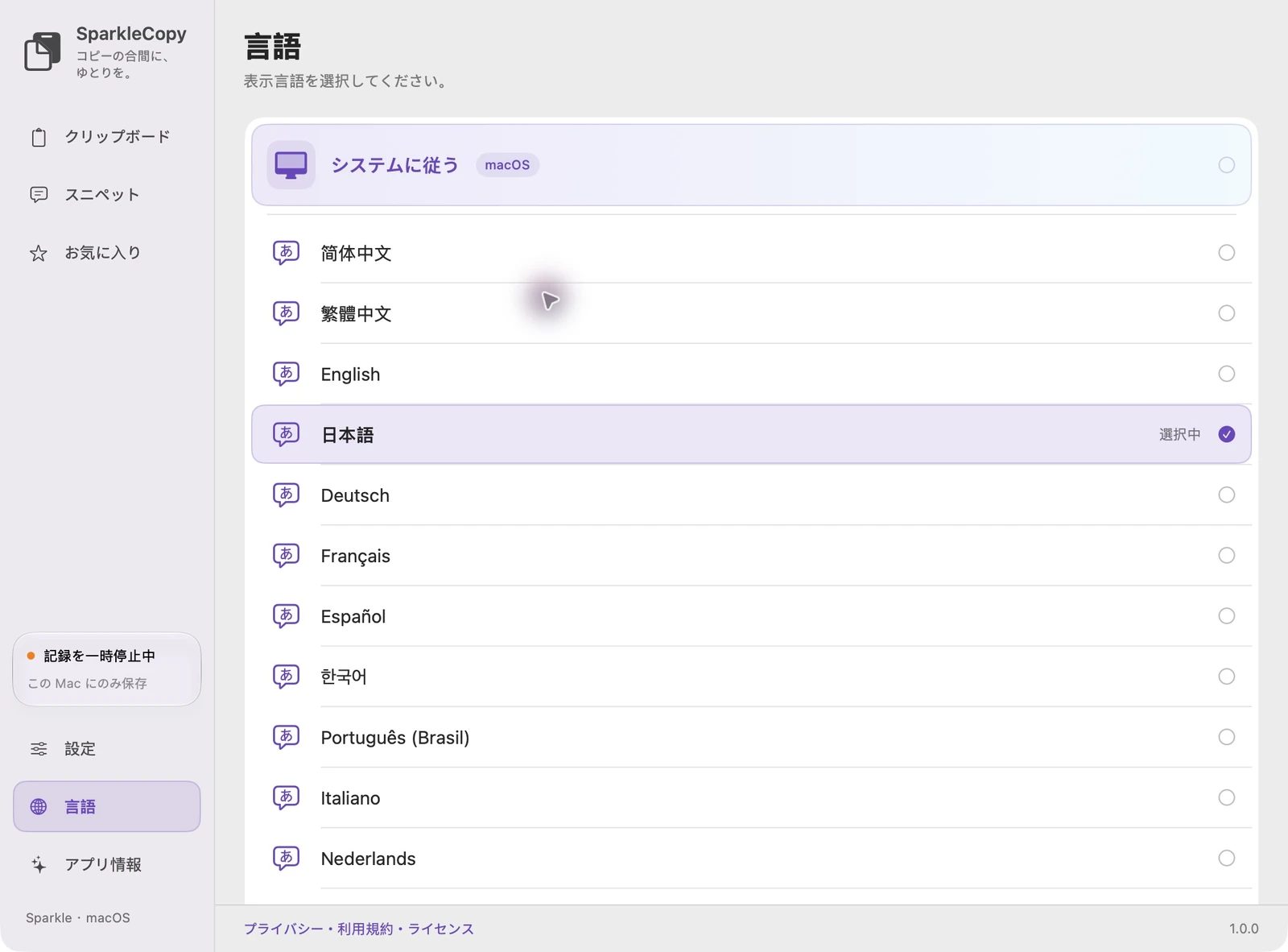Open the 設定 sidebar section
Viewport: 1288px width, 952px height.
pyautogui.click(x=107, y=749)
